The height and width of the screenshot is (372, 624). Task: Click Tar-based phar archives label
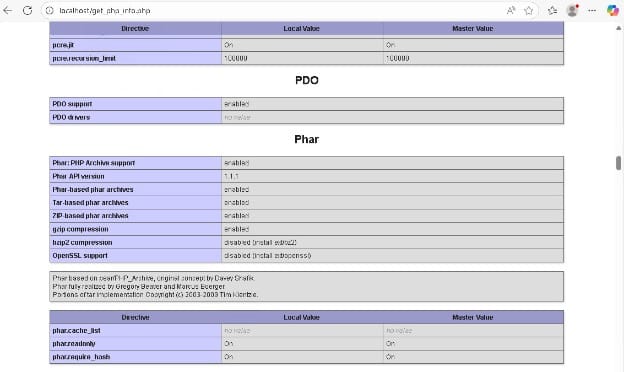(90, 203)
